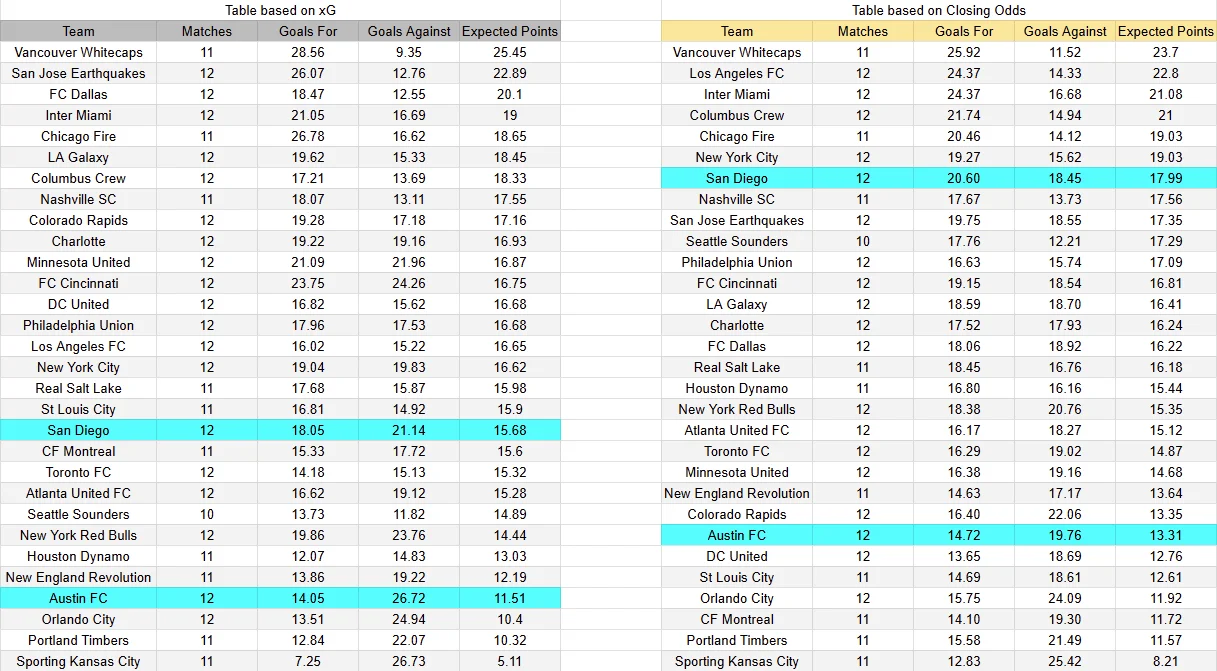Select Sporting Kansas City in the xG table
Screen dimensions: 1217x671
click(78, 661)
